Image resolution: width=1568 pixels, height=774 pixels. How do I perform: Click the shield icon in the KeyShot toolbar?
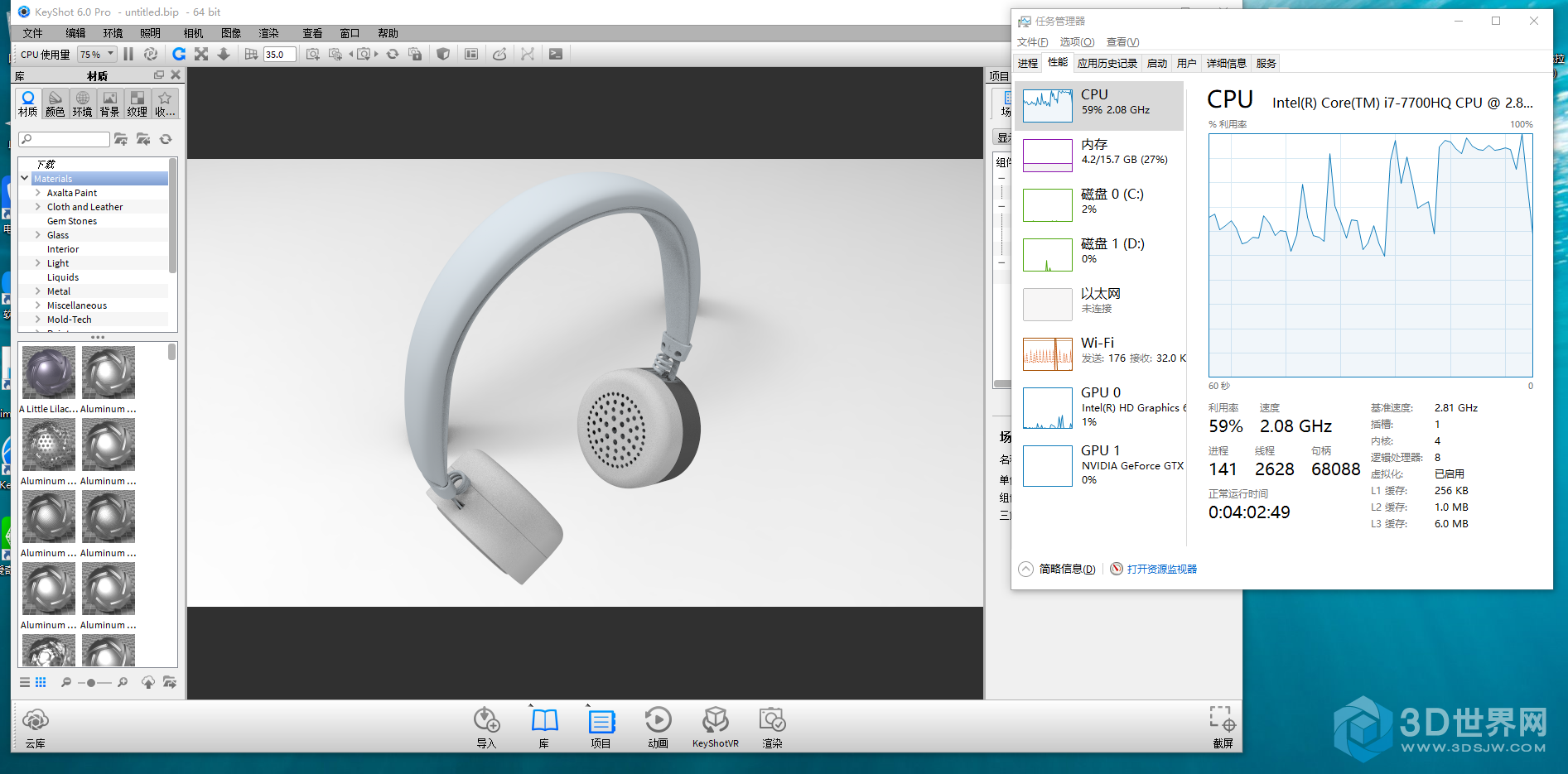(443, 54)
